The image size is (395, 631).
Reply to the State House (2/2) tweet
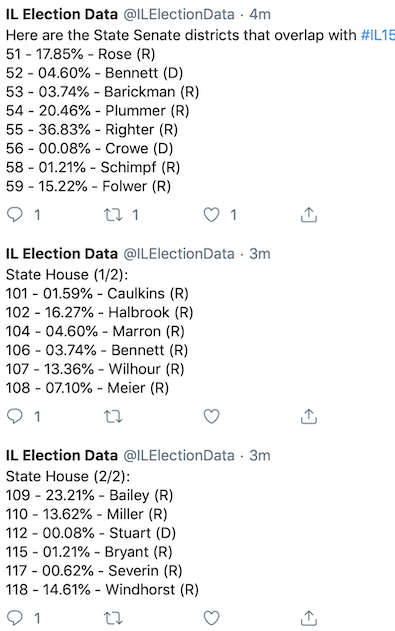[15, 618]
